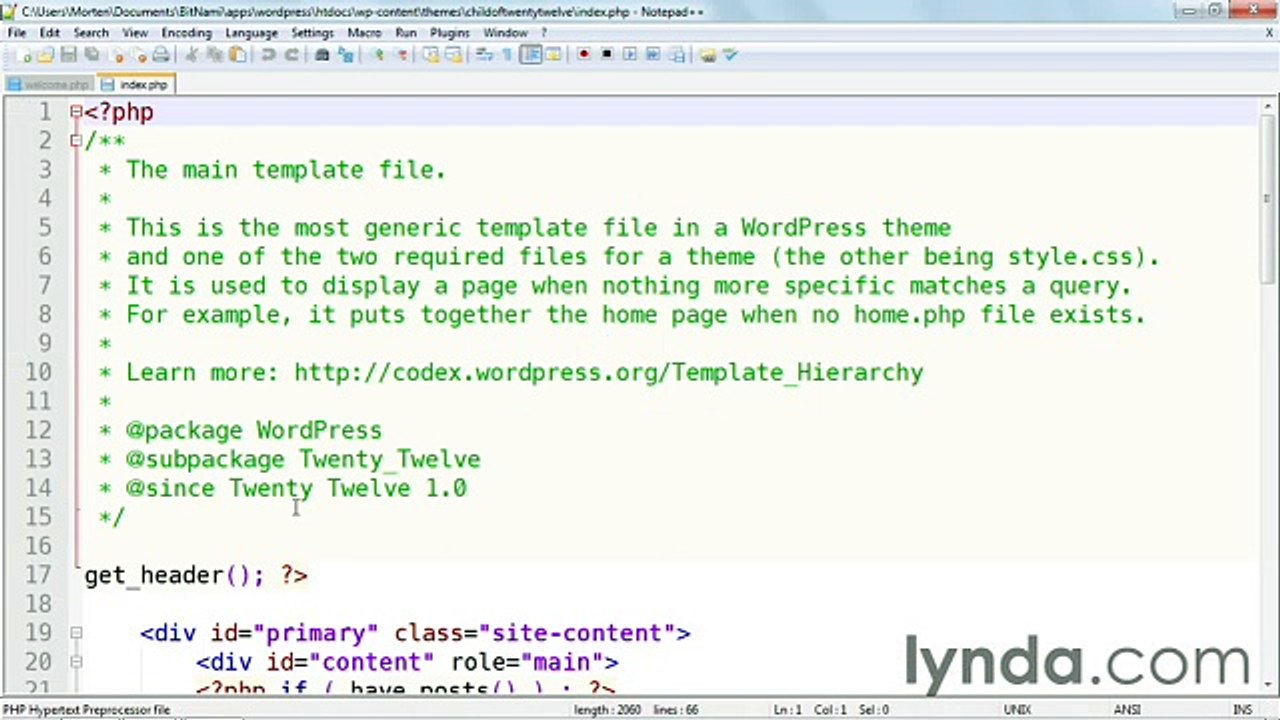Click the ANSI encoding status bar entry
The height and width of the screenshot is (720, 1280).
click(x=1127, y=710)
